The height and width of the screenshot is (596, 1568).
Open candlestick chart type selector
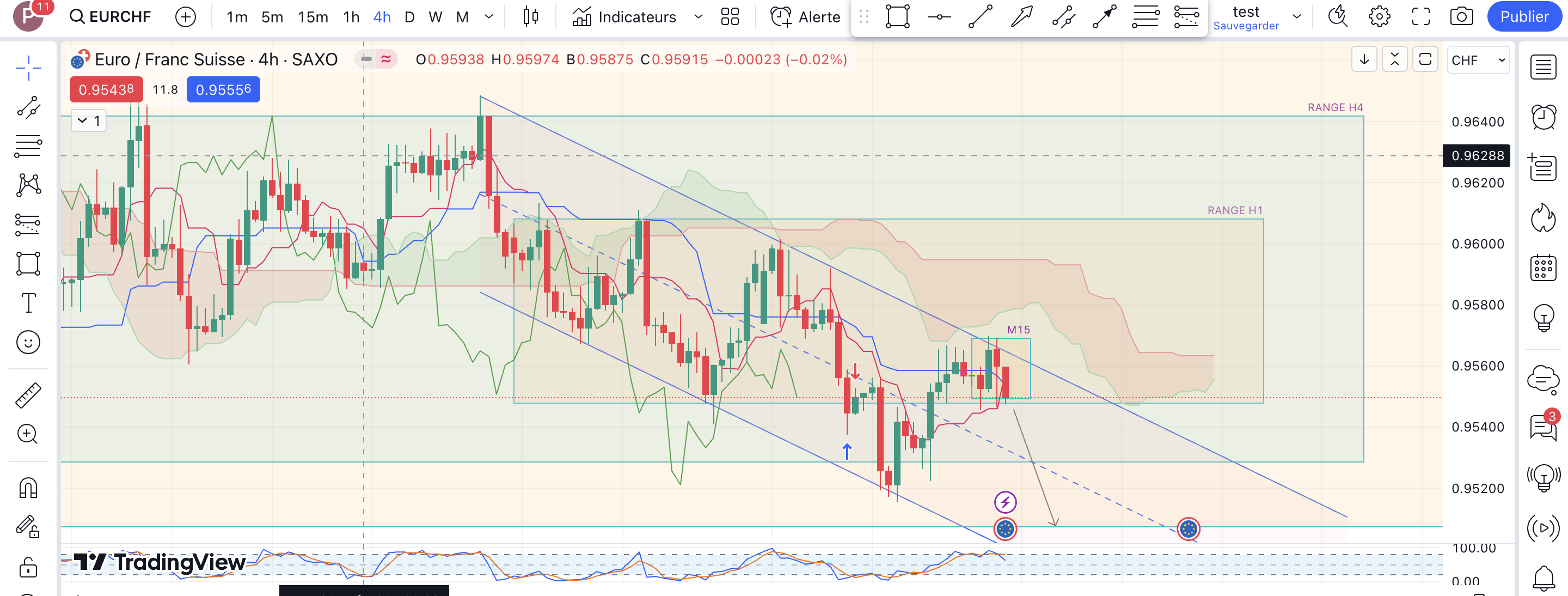[x=531, y=16]
